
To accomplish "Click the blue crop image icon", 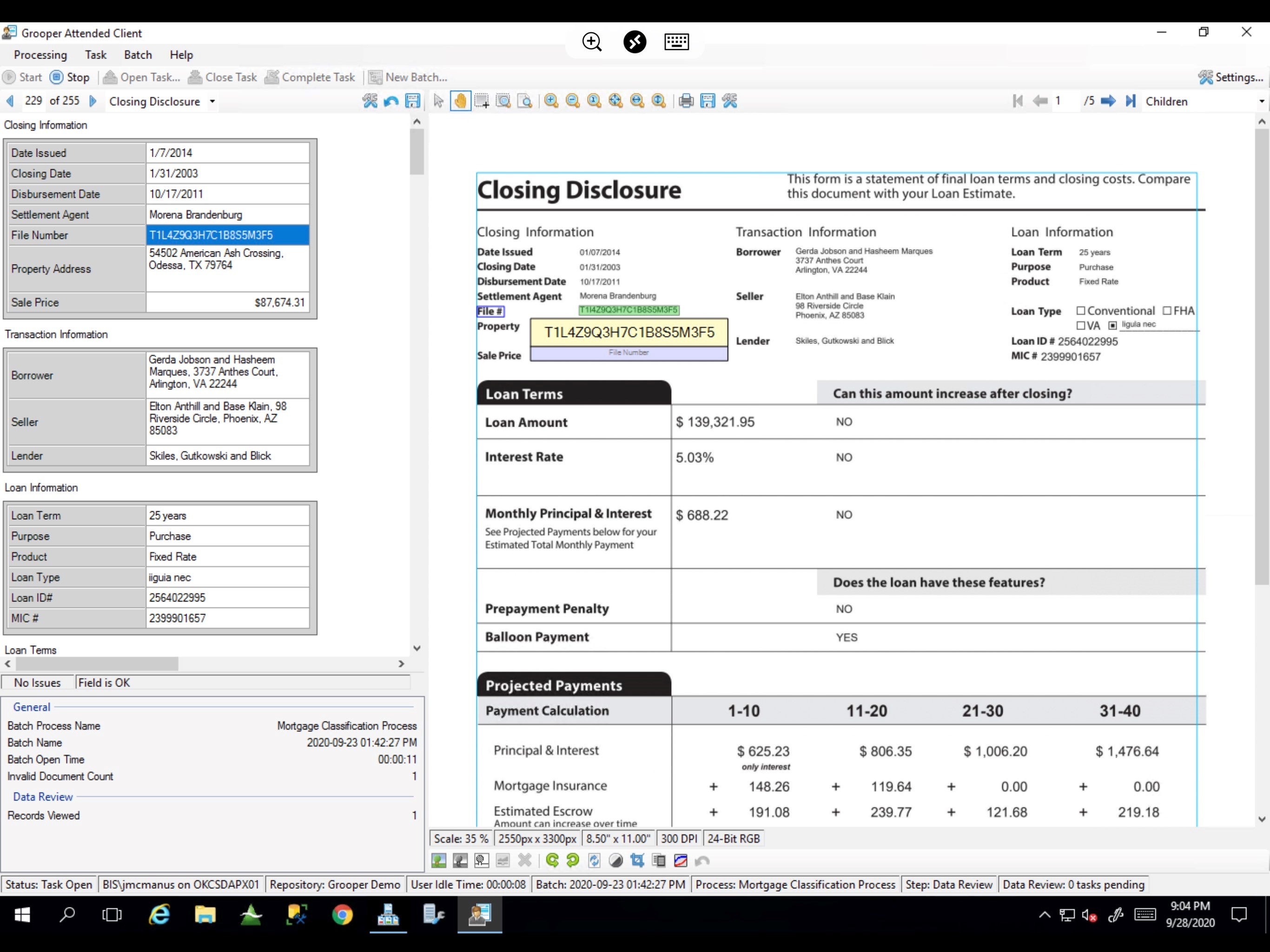I will (x=637, y=860).
